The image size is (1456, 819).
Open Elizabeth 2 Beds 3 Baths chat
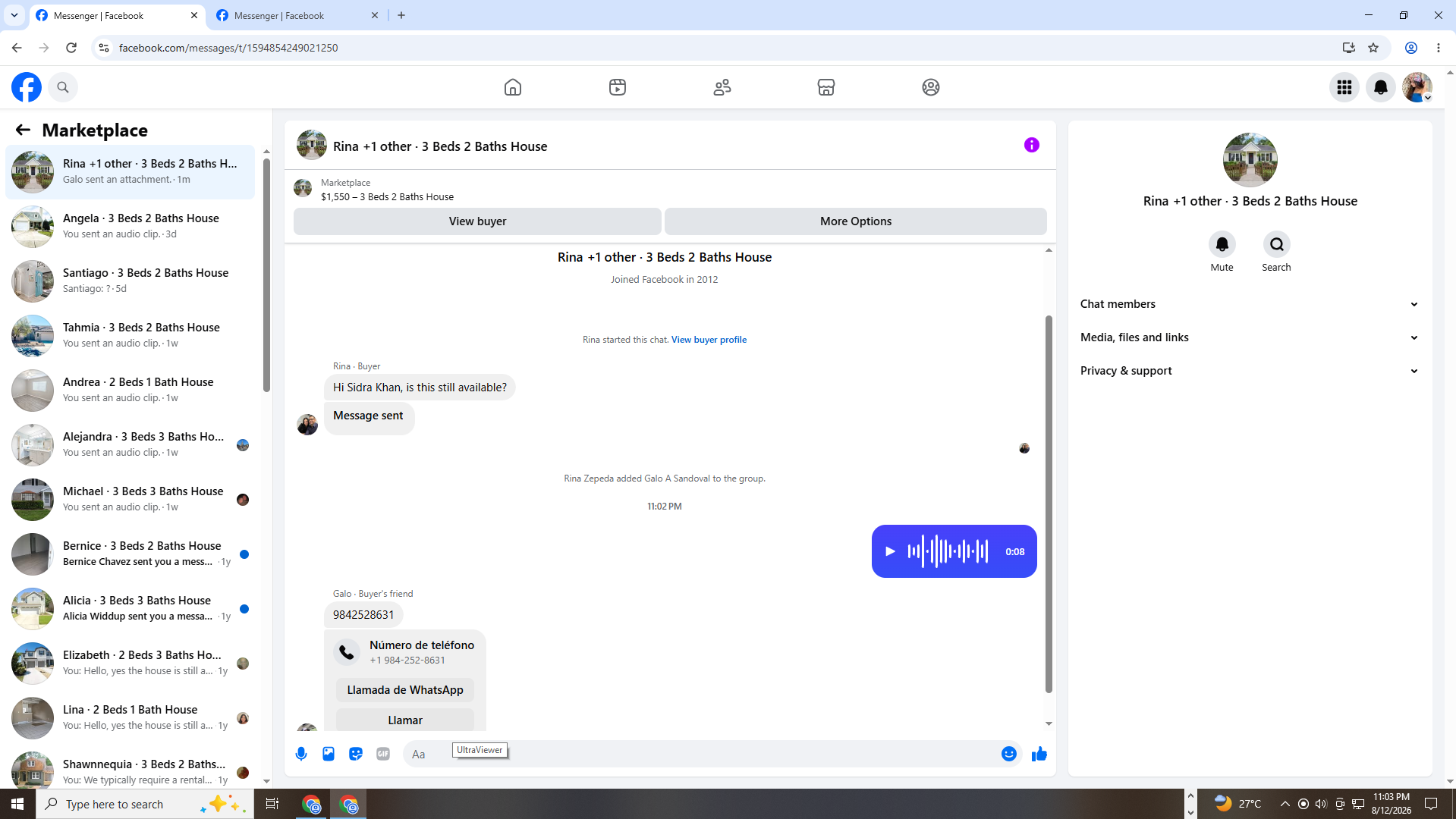pos(131,663)
